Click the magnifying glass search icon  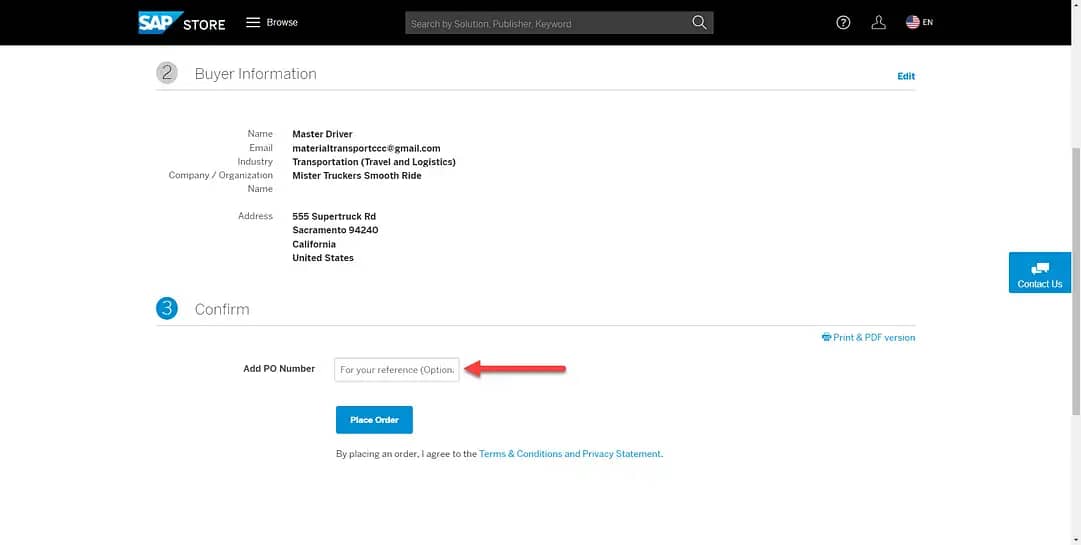tap(699, 23)
